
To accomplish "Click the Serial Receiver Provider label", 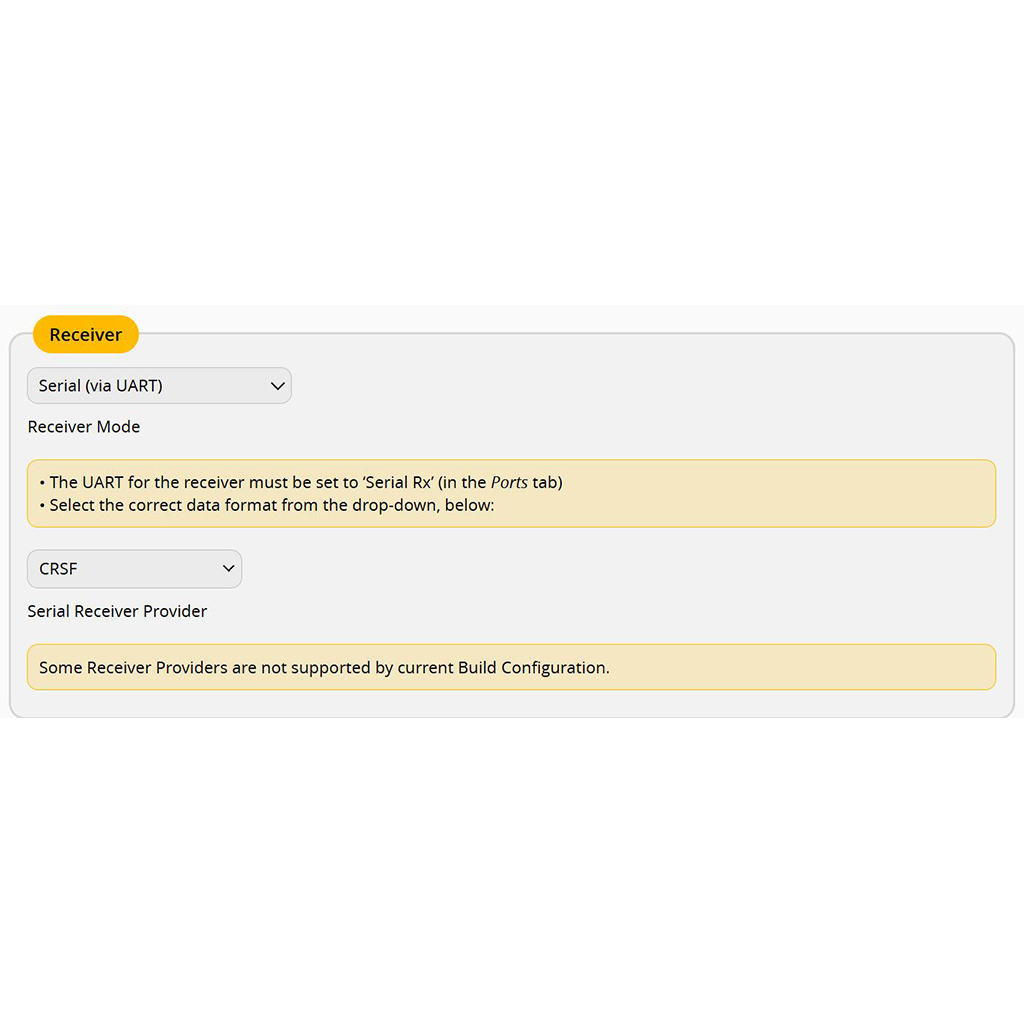I will tap(117, 611).
